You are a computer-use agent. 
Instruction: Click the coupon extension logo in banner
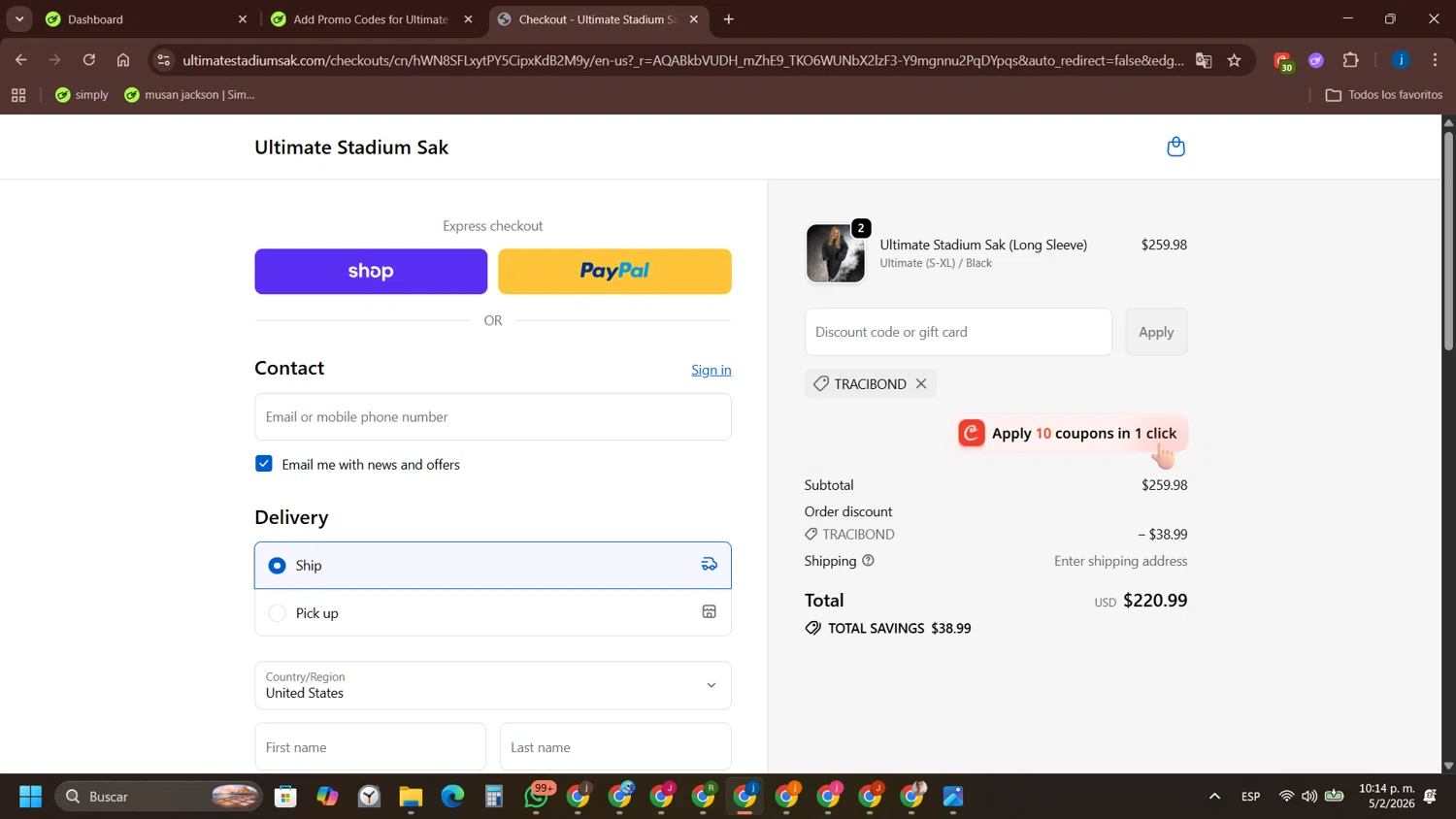click(972, 433)
